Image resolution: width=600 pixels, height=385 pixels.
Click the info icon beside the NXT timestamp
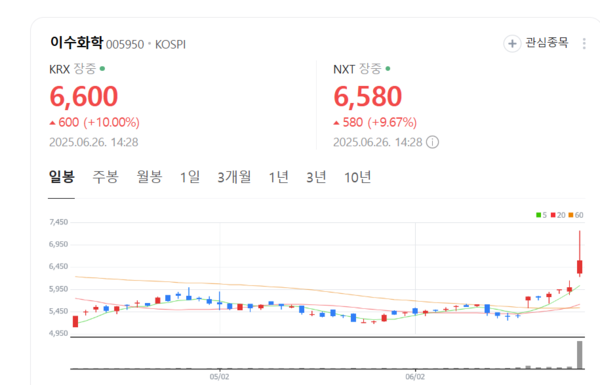(x=432, y=142)
